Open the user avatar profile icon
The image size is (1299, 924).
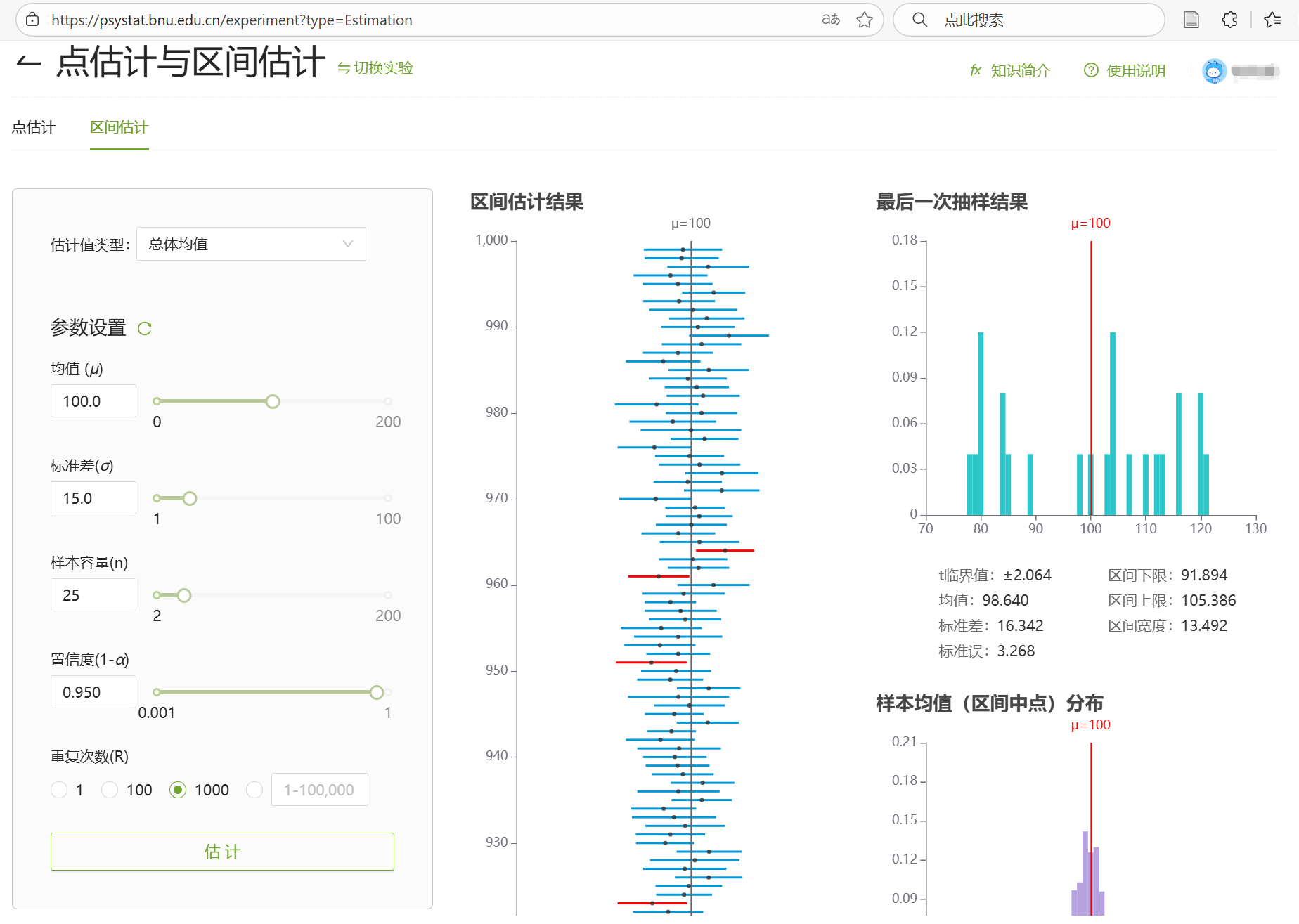click(1214, 71)
